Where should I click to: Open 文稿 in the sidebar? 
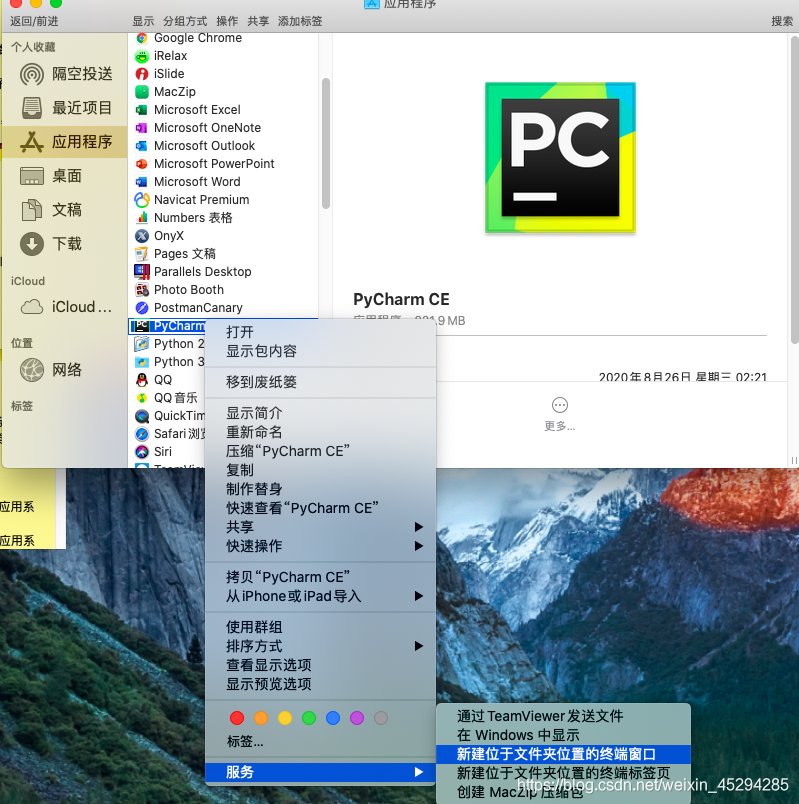click(65, 210)
